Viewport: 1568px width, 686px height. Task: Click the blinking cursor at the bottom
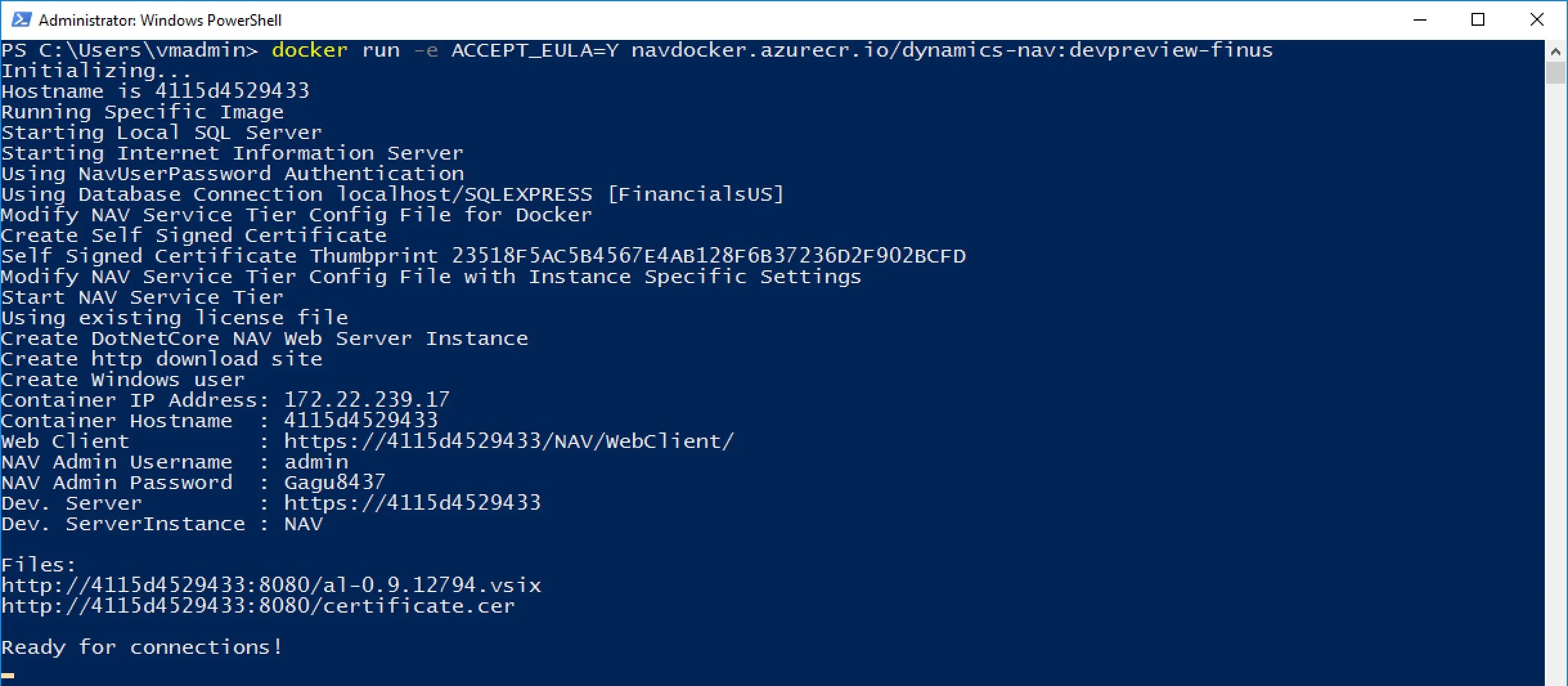[x=8, y=675]
